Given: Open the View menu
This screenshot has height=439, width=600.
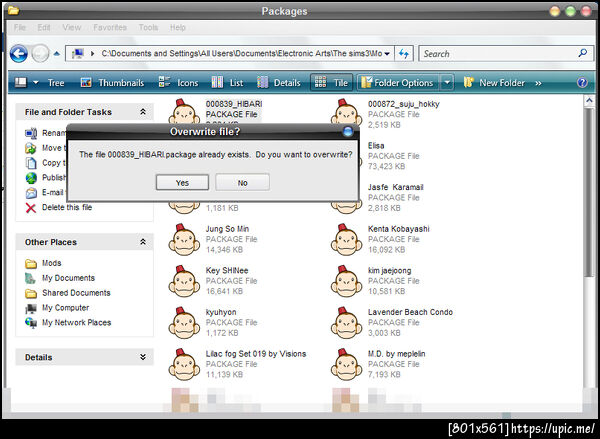Looking at the screenshot, I should tap(72, 28).
